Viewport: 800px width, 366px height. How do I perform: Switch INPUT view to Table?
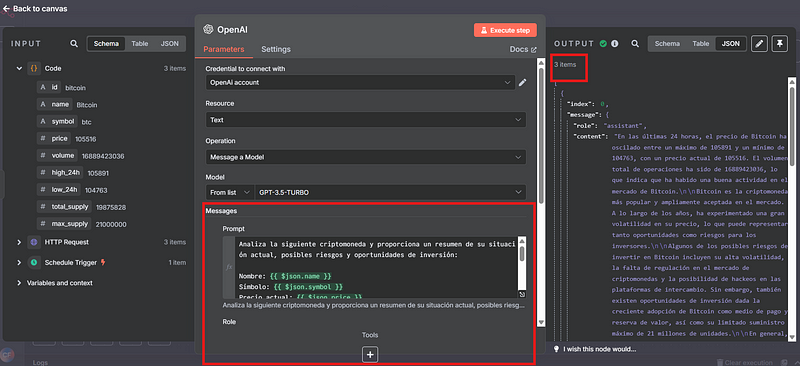click(140, 44)
